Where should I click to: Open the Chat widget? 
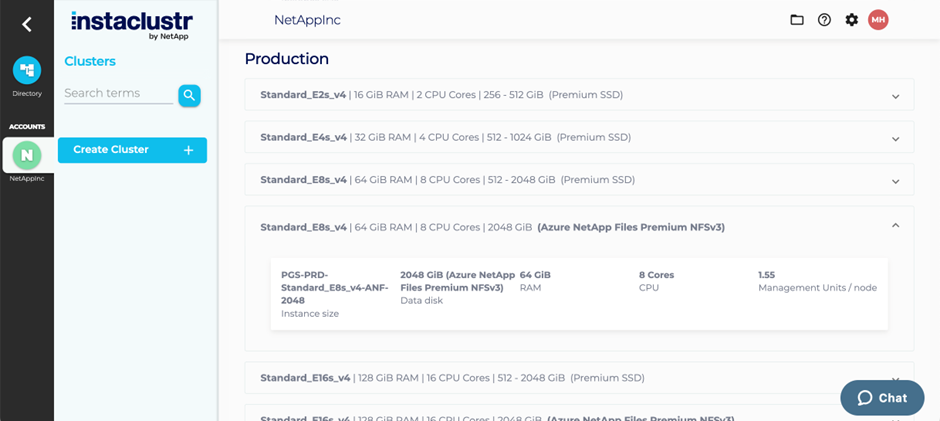[882, 398]
